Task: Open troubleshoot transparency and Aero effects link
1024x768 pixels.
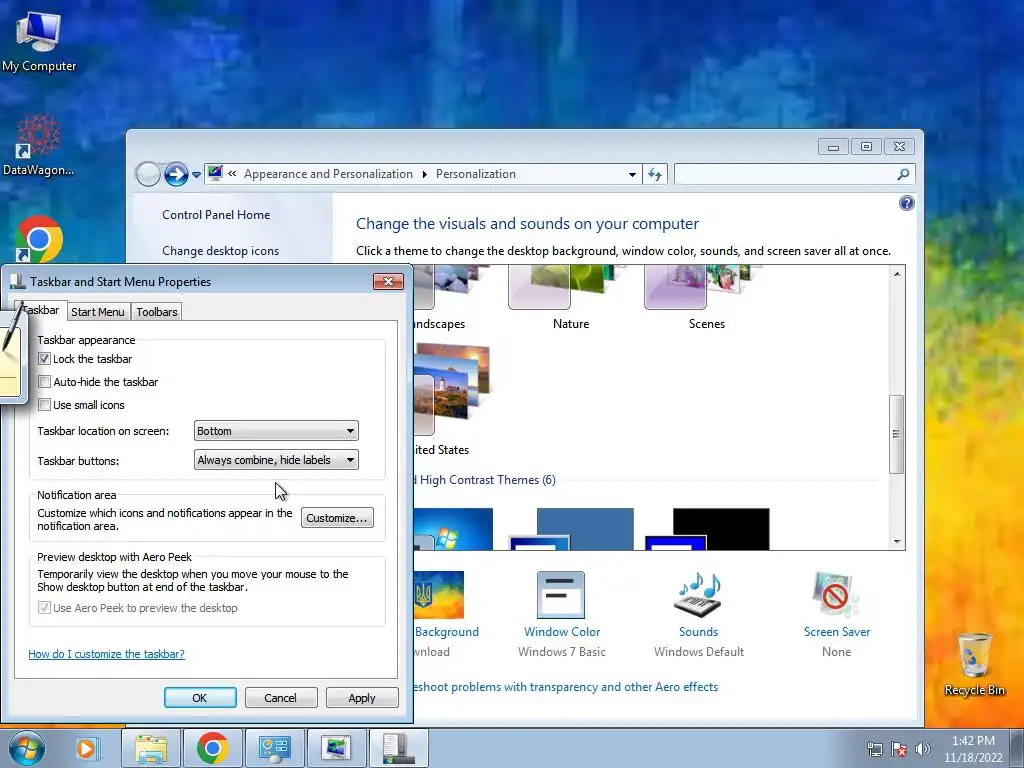Action: [566, 687]
